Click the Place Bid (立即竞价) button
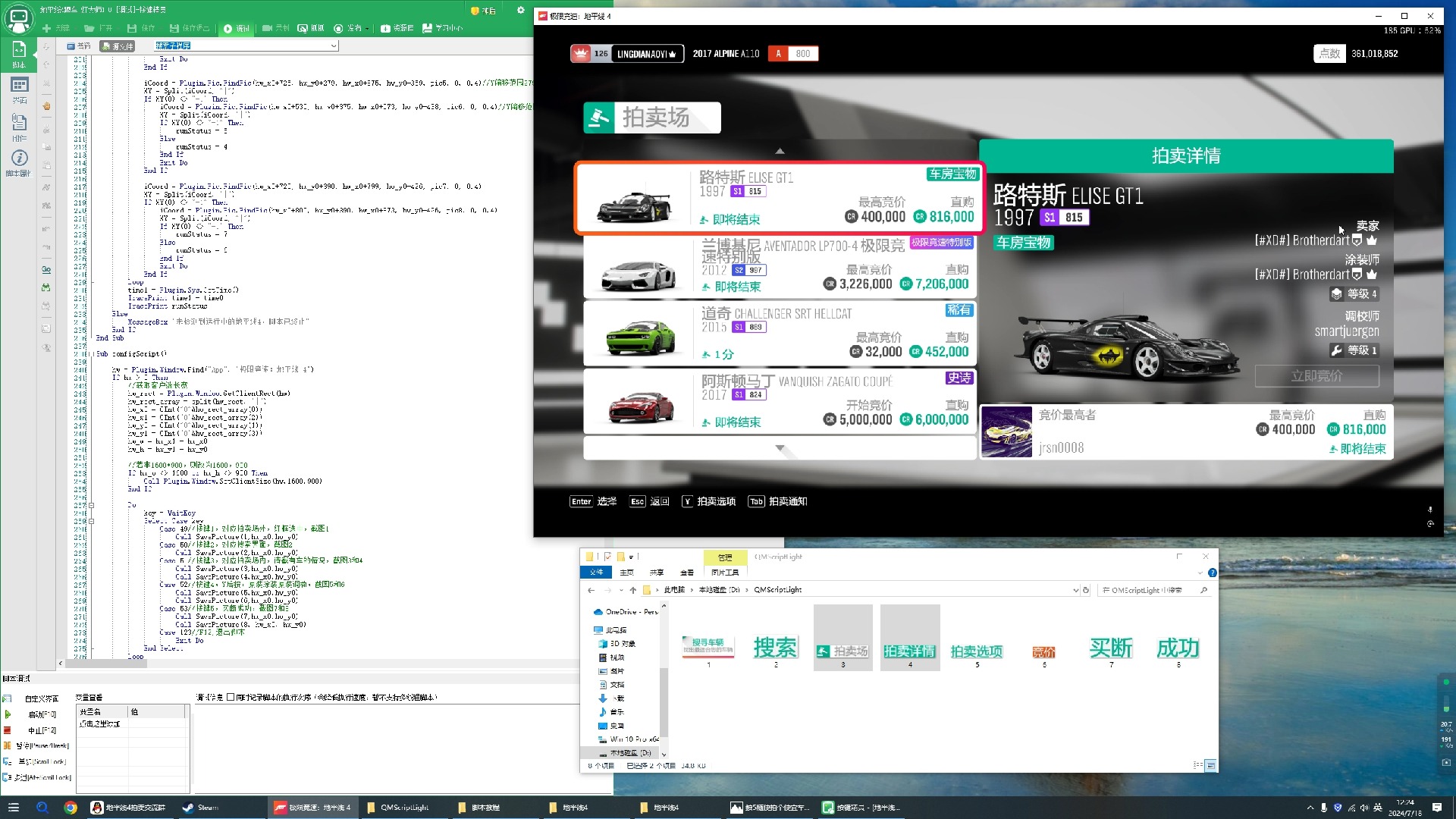The width and height of the screenshot is (1456, 819). click(1316, 376)
